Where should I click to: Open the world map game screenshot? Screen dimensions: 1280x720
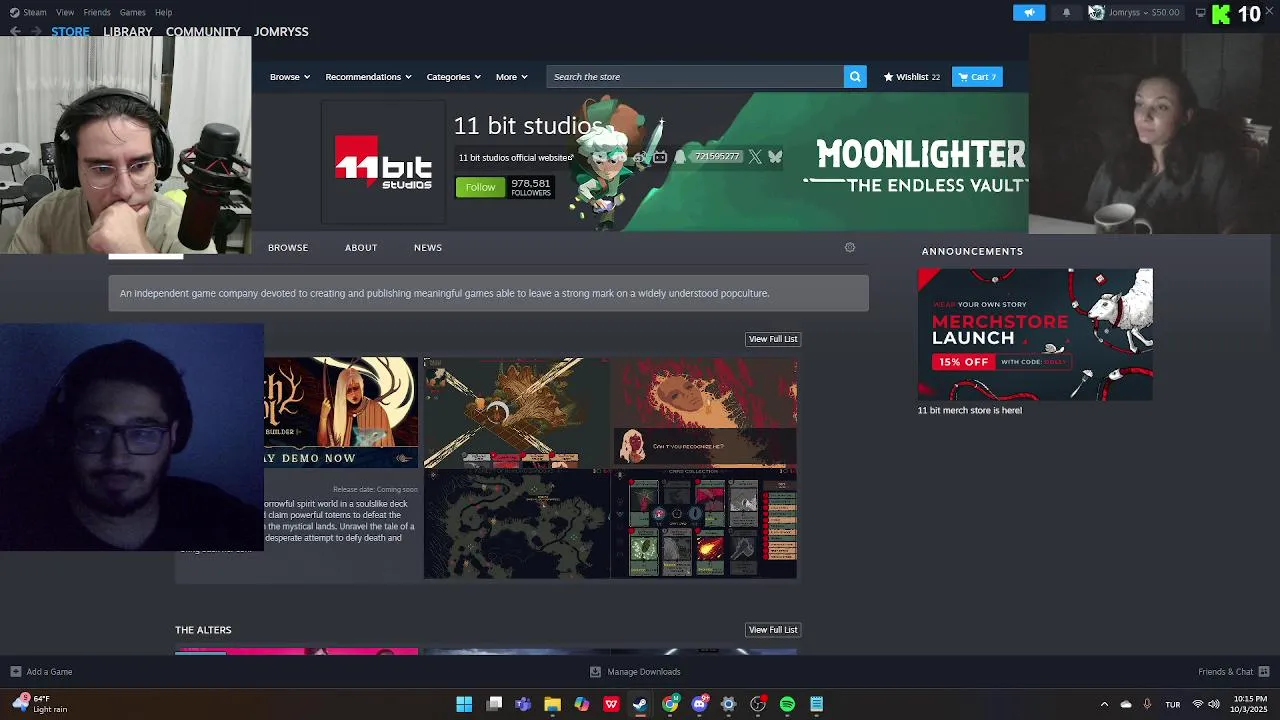tap(516, 524)
